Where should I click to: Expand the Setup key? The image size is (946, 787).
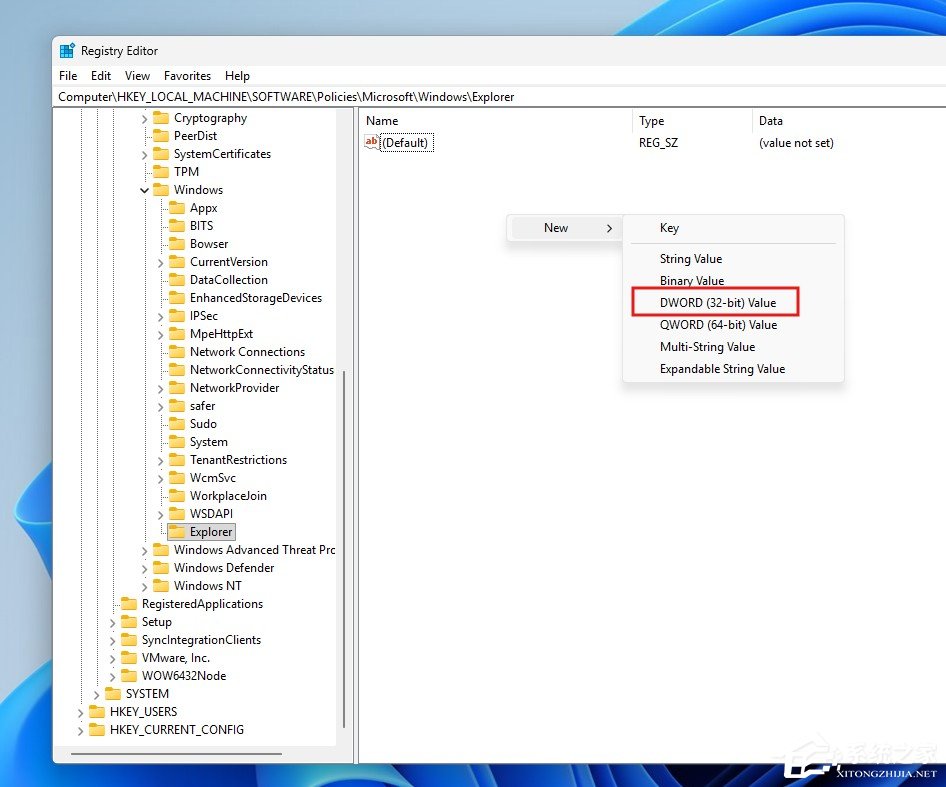[x=112, y=623]
